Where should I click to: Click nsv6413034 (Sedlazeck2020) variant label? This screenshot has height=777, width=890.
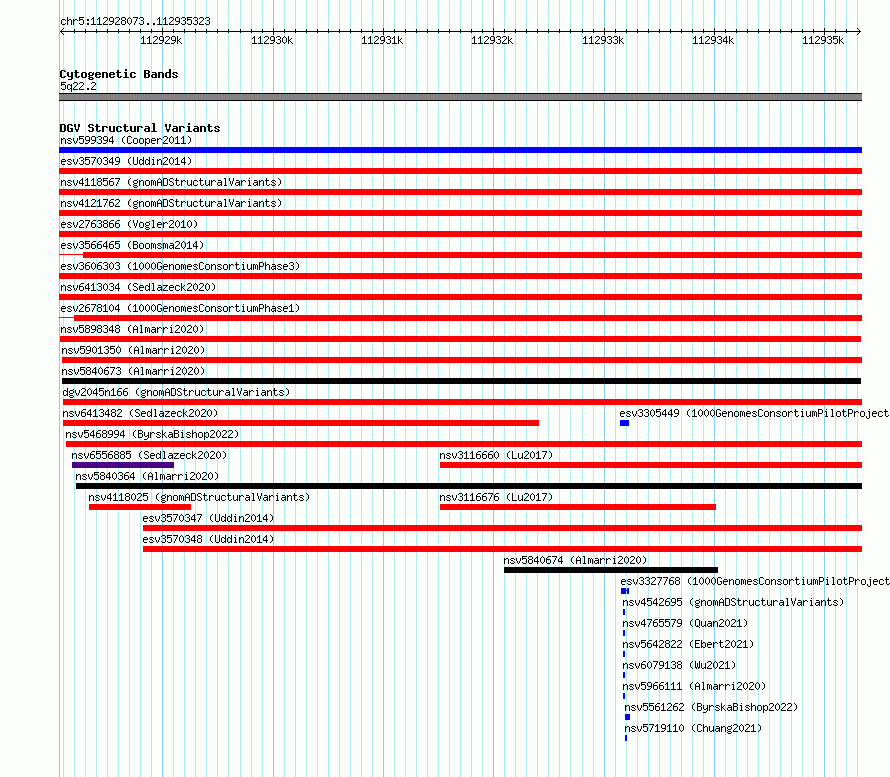(x=138, y=287)
